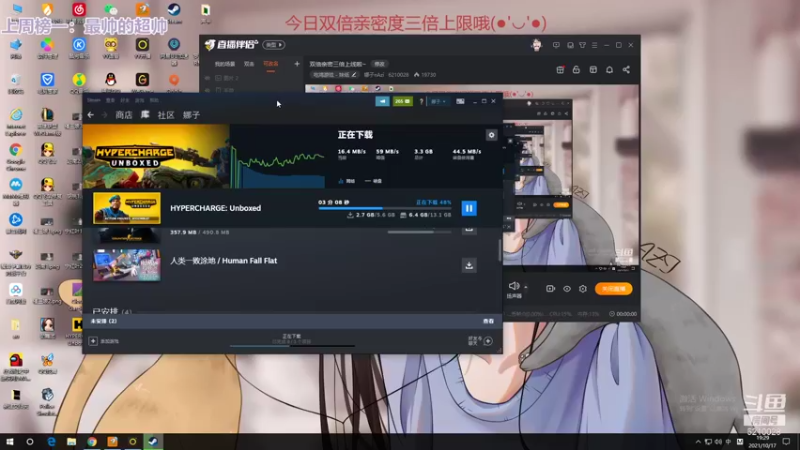Click the blue announcements megaphone button in Steam
Viewport: 800px width, 450px height.
click(382, 102)
